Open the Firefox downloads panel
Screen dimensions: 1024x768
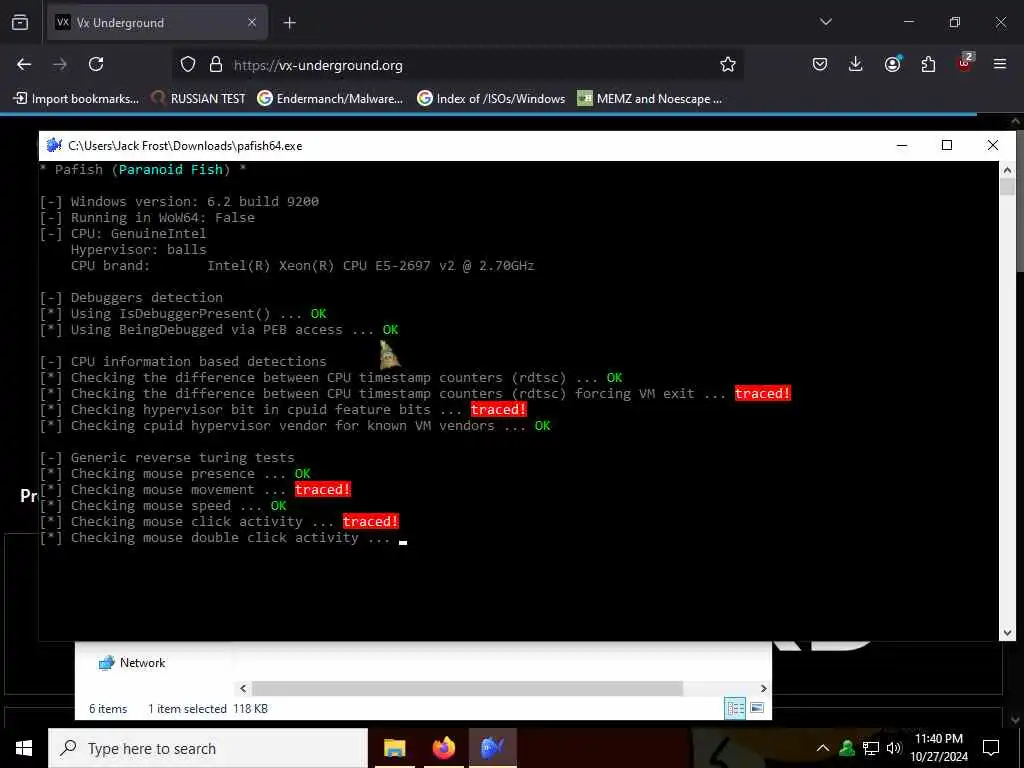[x=856, y=64]
